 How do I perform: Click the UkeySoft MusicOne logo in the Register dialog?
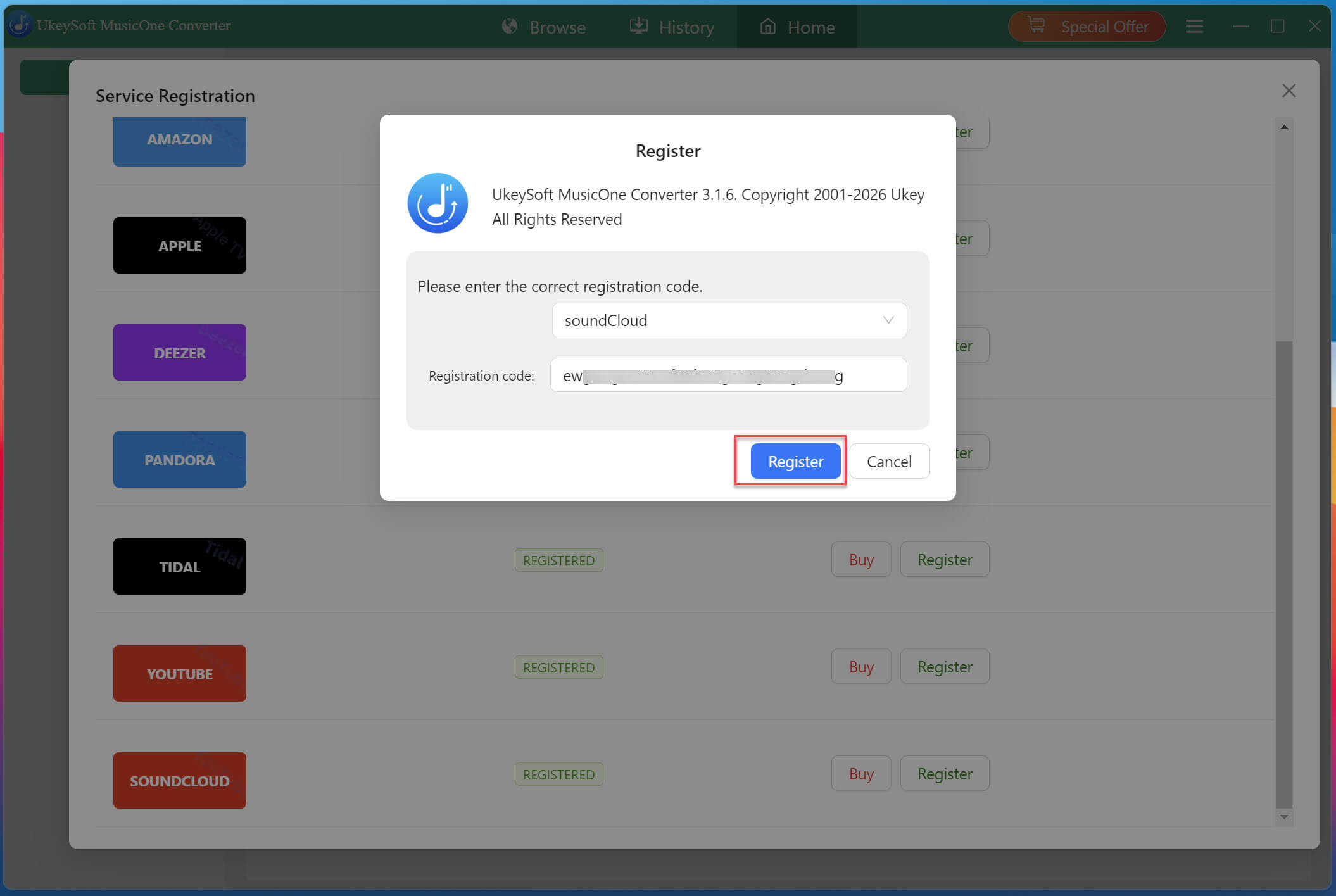click(438, 203)
